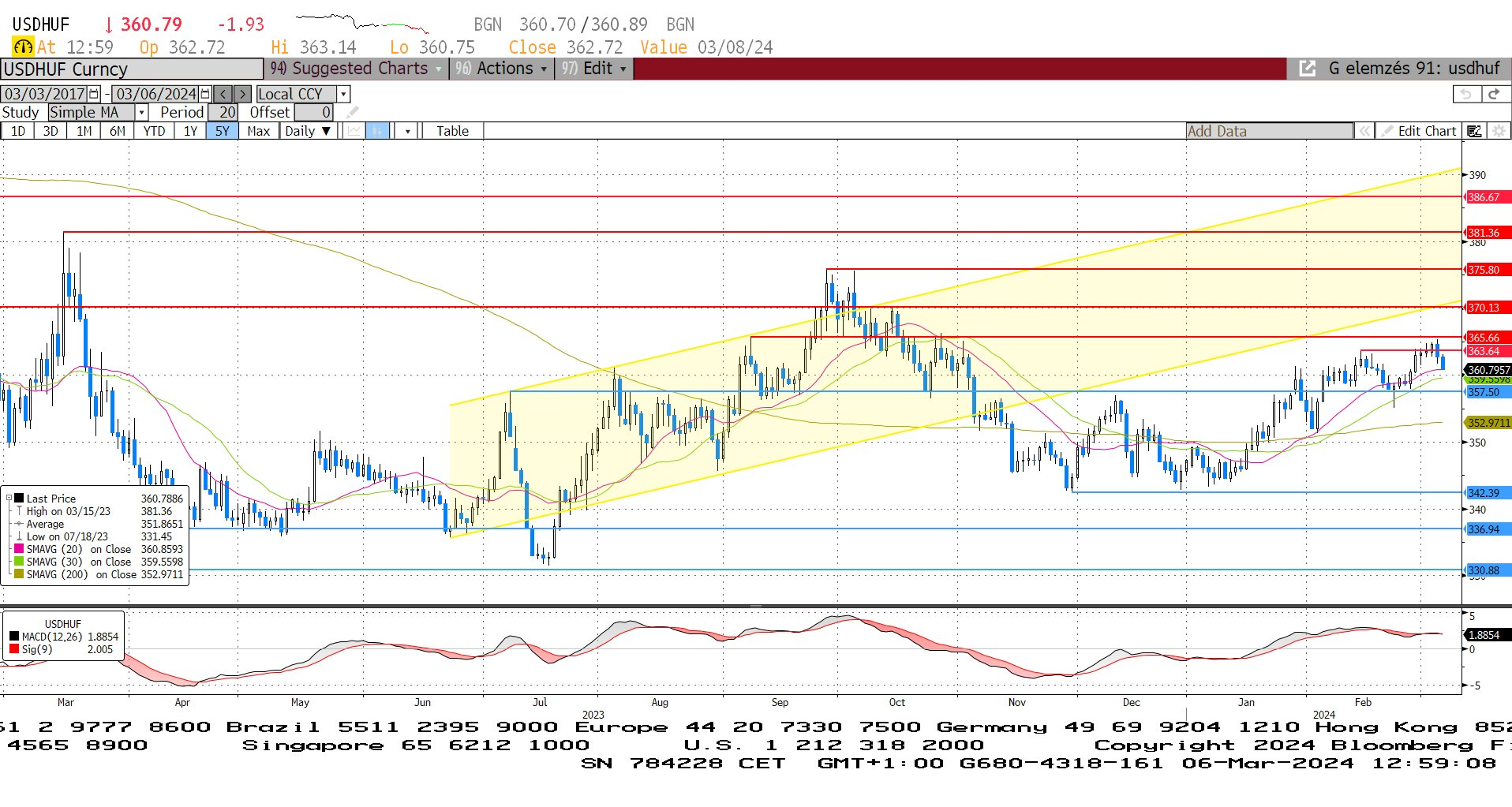Open annotations notes icon near Edit Chart

point(1474,131)
